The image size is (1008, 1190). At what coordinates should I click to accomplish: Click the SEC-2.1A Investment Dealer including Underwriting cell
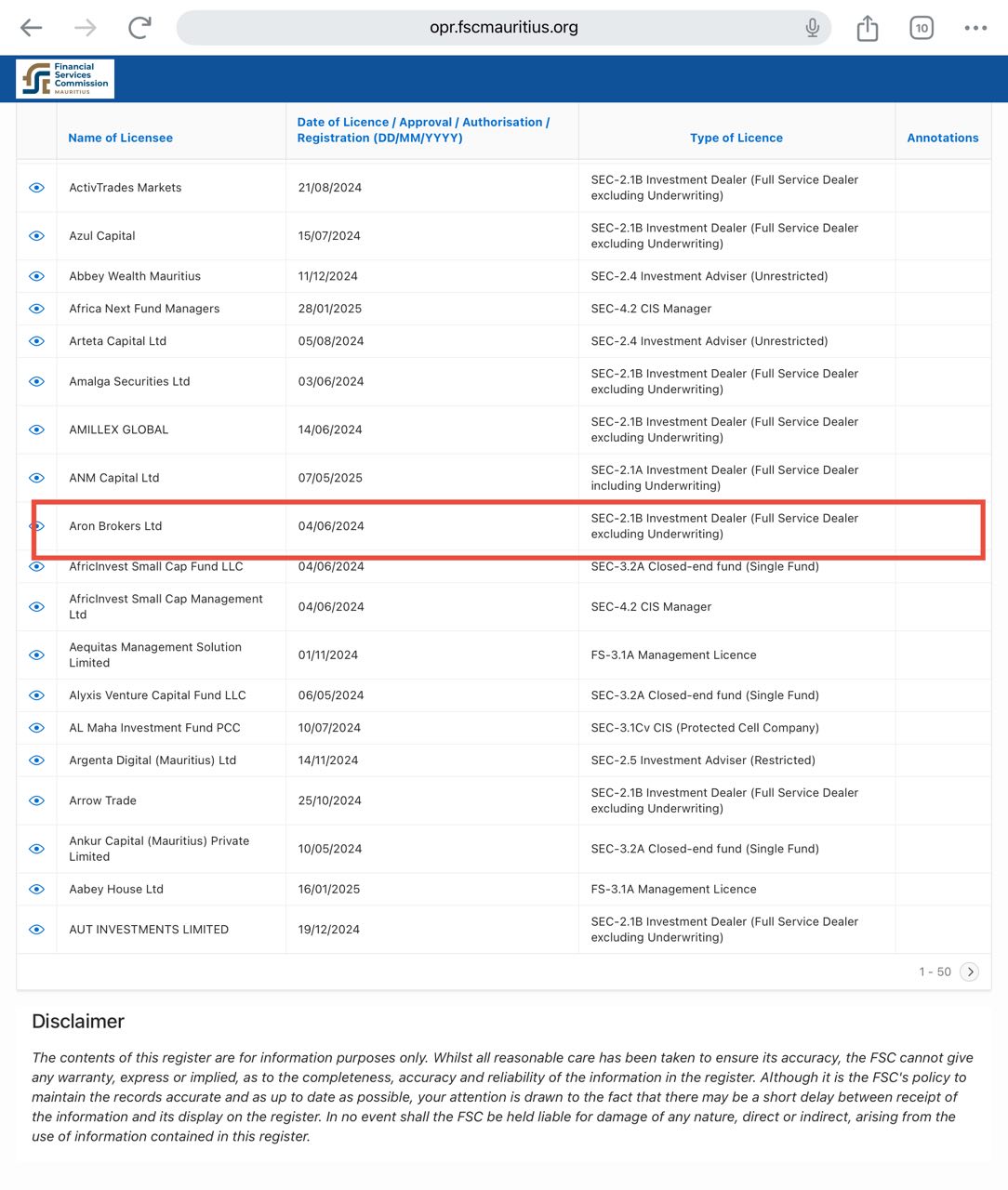tap(724, 478)
